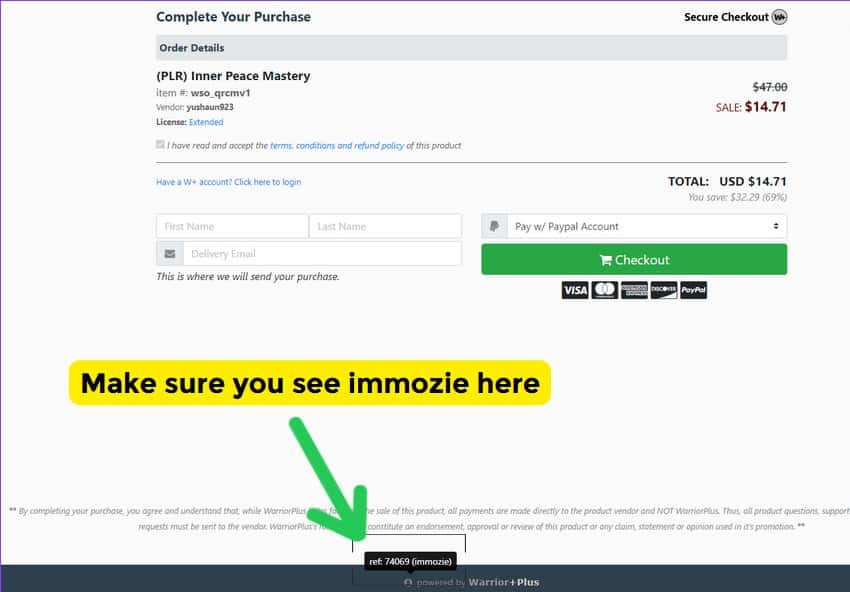850x592 pixels.
Task: Click the ref: 74069 (immozie) tooltip
Action: 410,562
